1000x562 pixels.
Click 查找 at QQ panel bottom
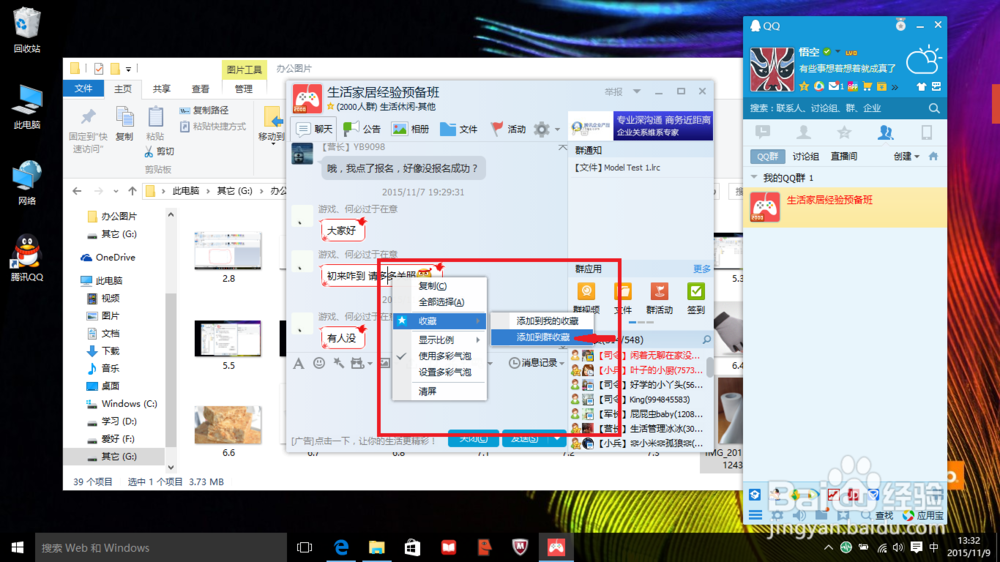pyautogui.click(x=878, y=515)
